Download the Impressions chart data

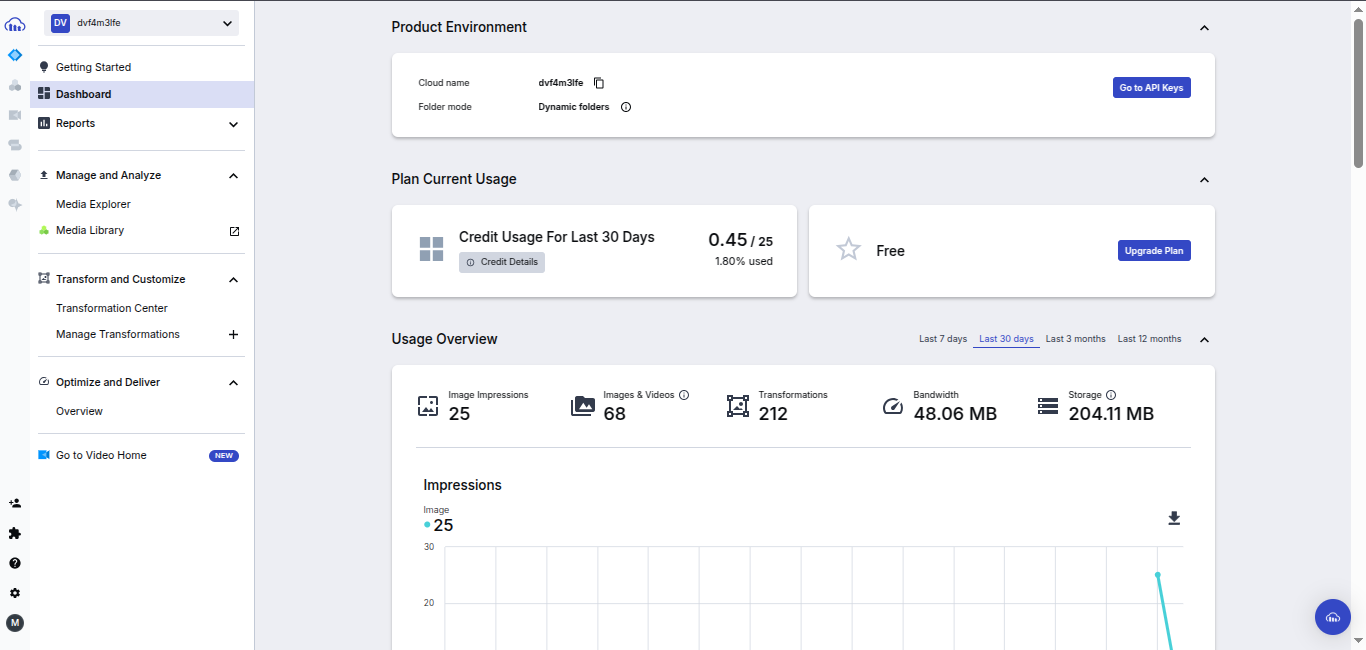click(x=1174, y=518)
